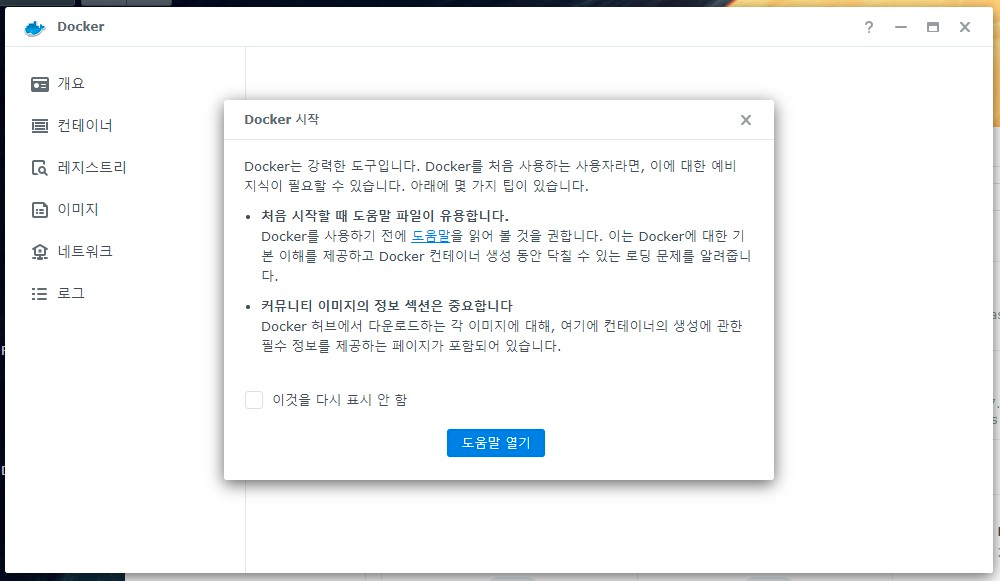Click the Docker whale logo icon
Screen dimensions: 1000x581
pos(35,27)
